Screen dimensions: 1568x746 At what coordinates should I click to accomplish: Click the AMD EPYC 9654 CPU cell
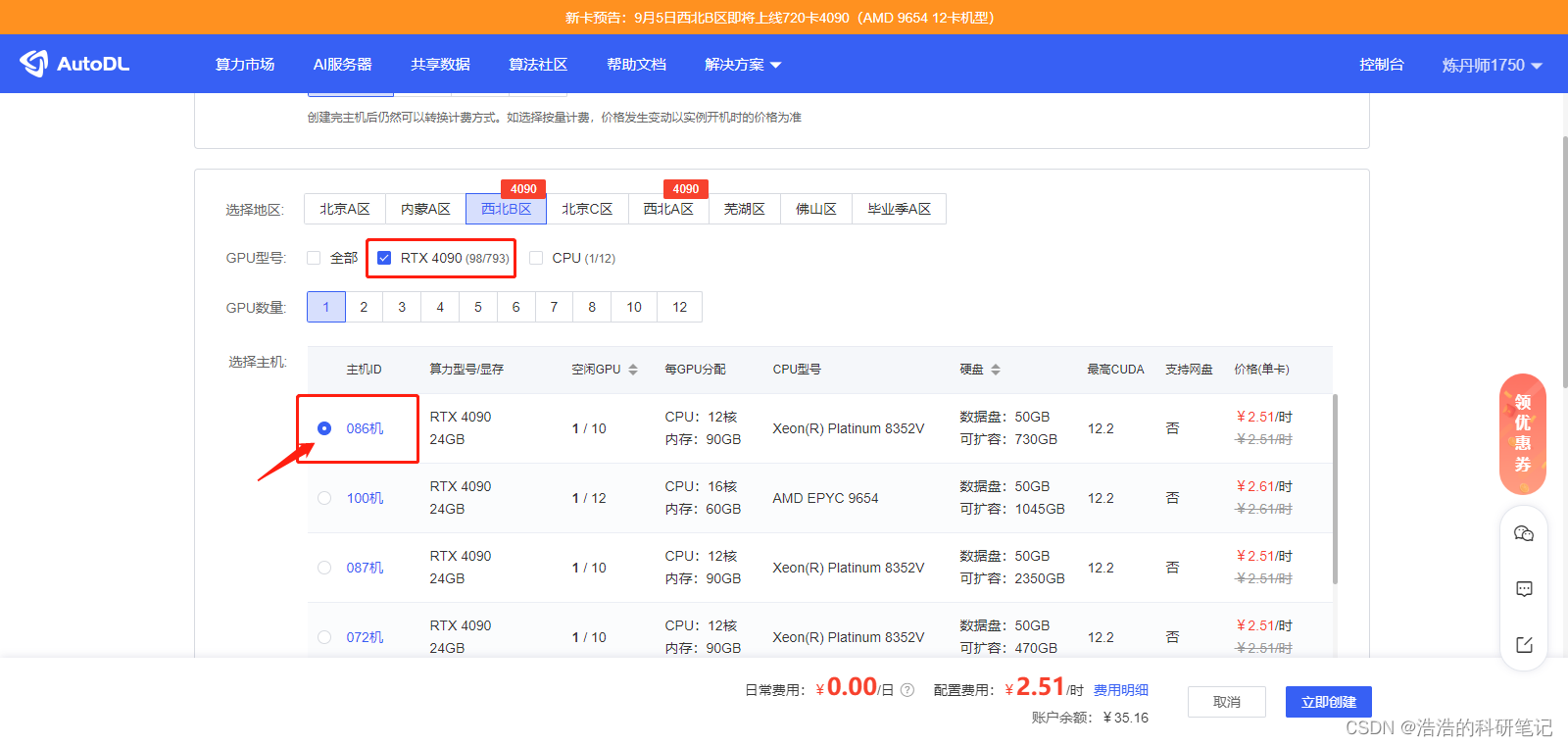coord(825,498)
